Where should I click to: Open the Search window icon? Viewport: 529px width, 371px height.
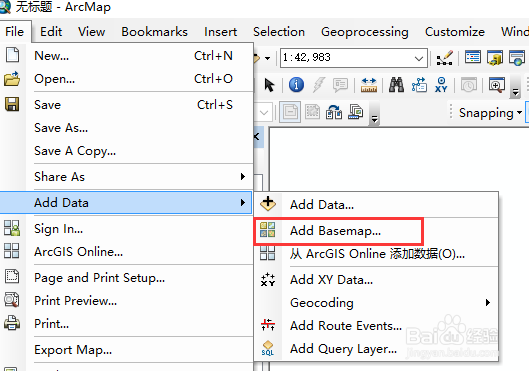(517, 58)
